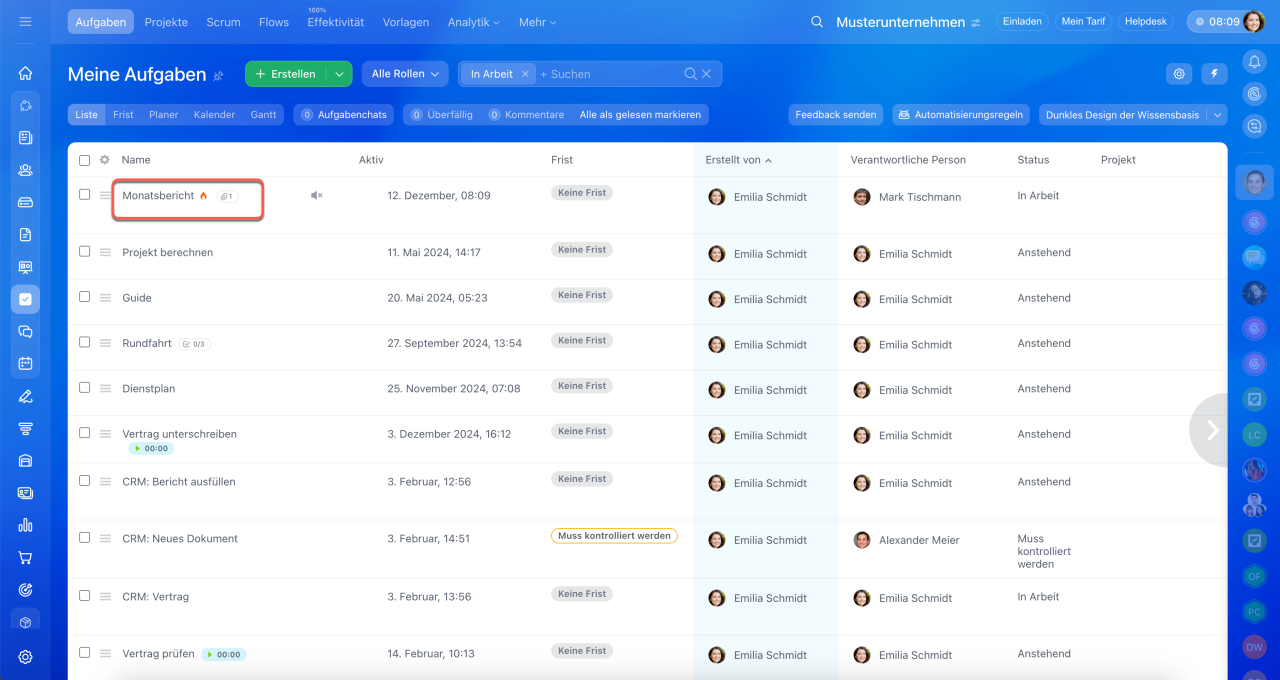Tick the checkbox for Dienstplan task

point(85,388)
